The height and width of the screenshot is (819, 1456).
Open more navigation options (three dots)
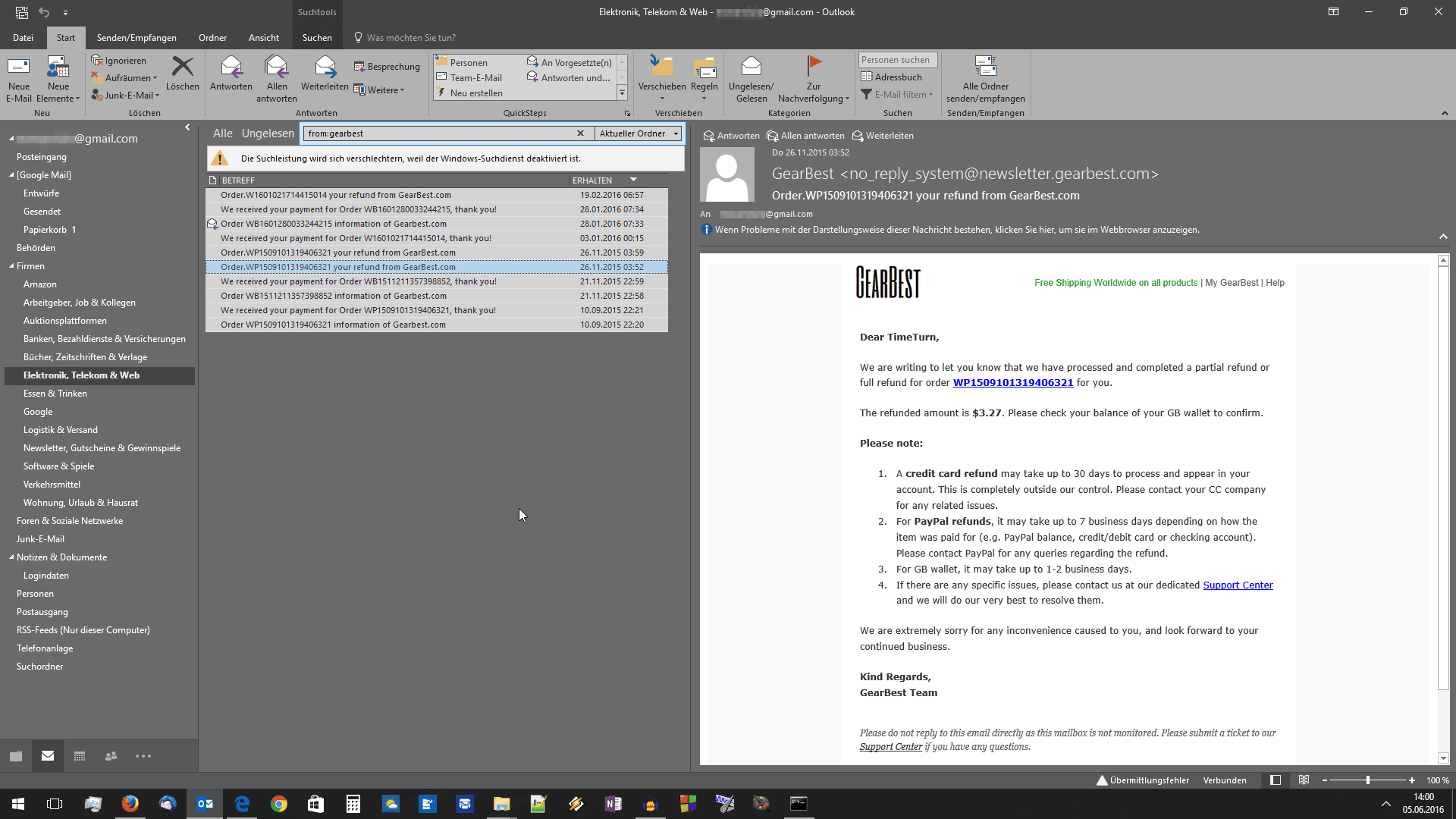143,756
